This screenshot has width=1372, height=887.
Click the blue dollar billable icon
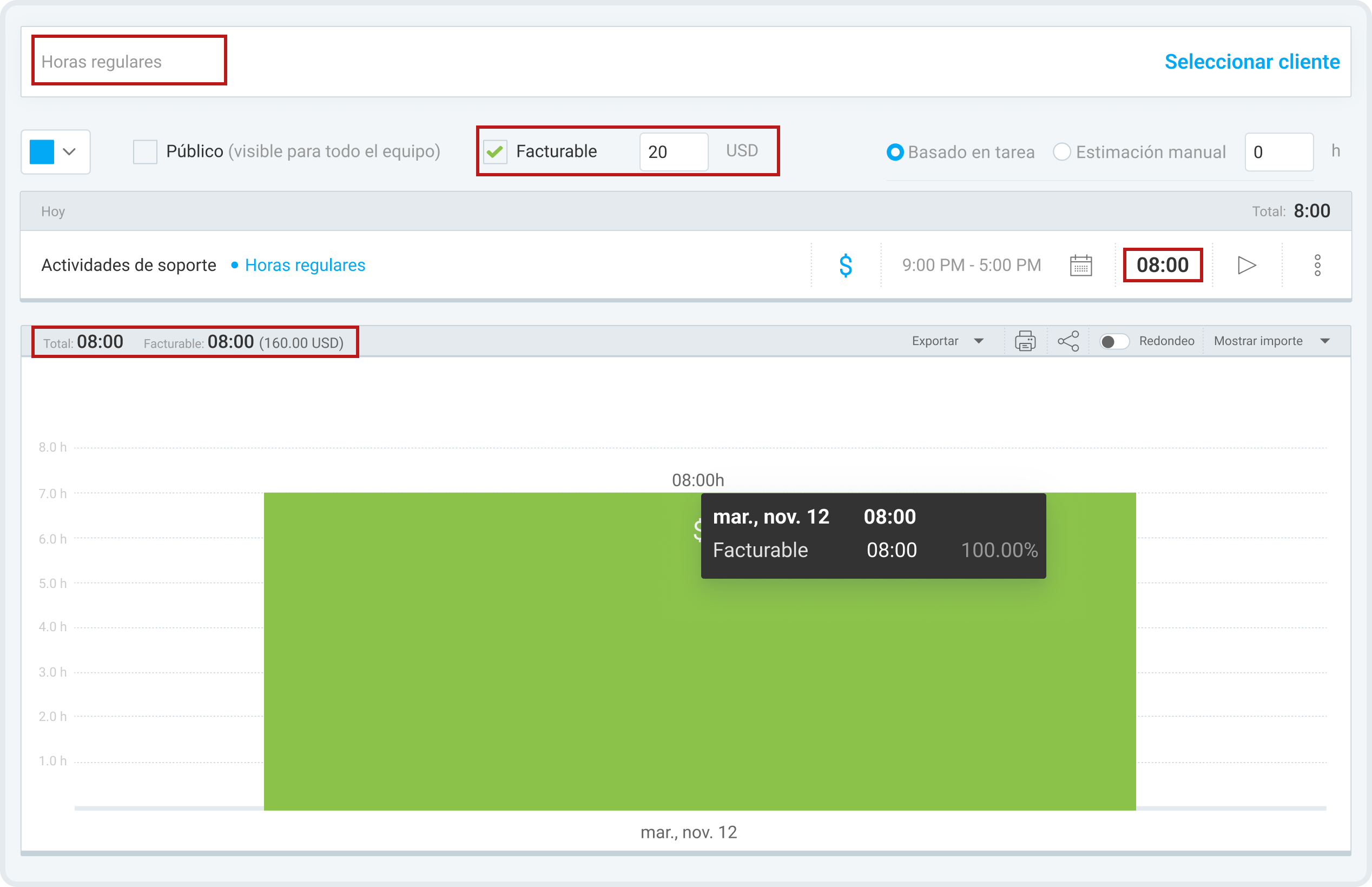(845, 266)
